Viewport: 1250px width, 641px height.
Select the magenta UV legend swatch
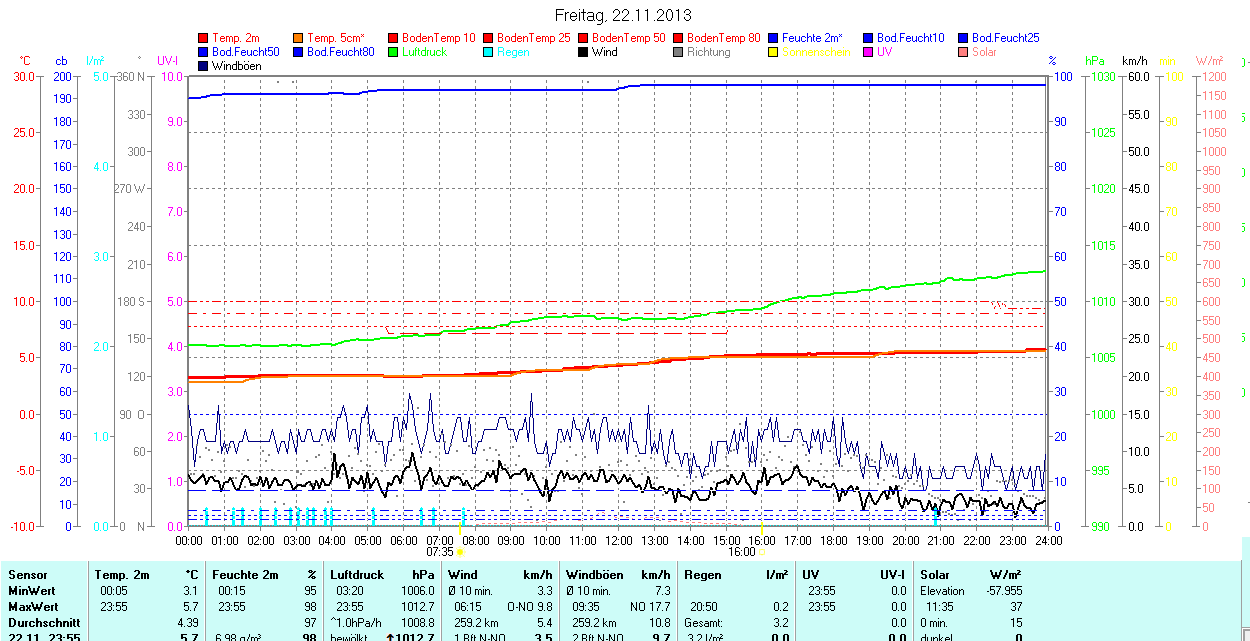pyautogui.click(x=869, y=52)
